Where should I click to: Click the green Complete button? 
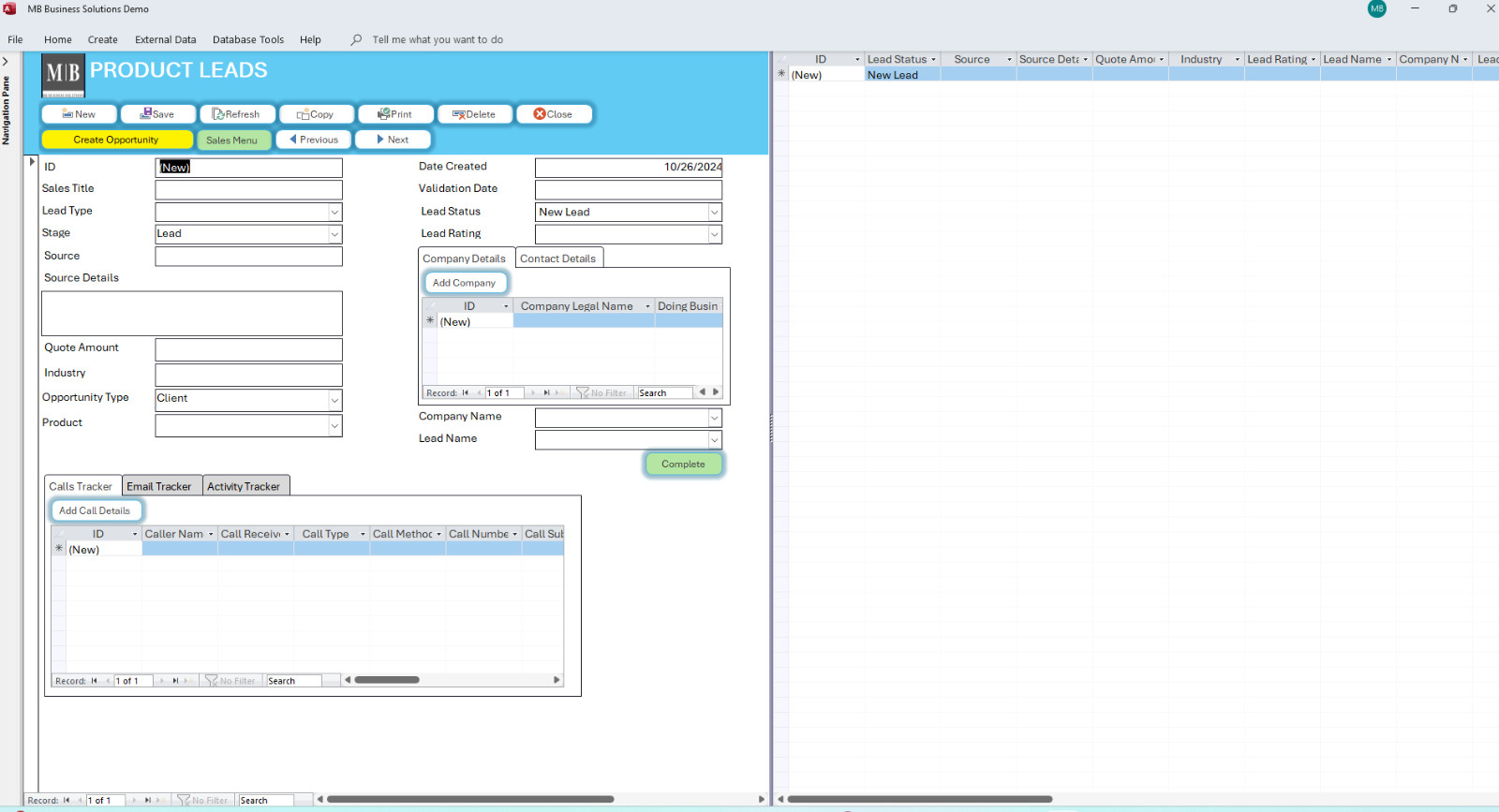click(x=683, y=464)
